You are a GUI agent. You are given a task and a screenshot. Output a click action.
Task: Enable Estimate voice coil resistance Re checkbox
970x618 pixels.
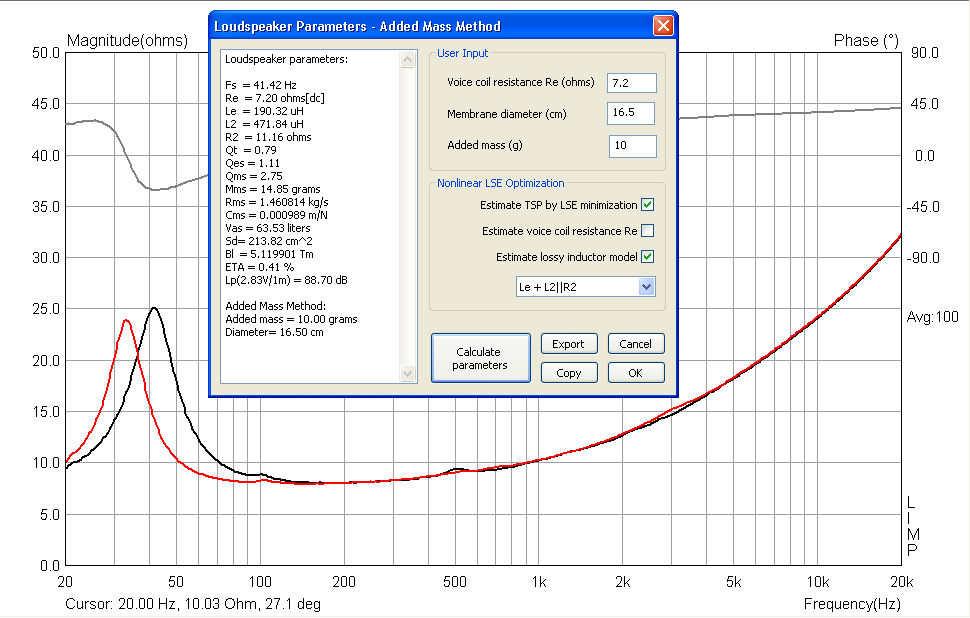click(x=648, y=231)
